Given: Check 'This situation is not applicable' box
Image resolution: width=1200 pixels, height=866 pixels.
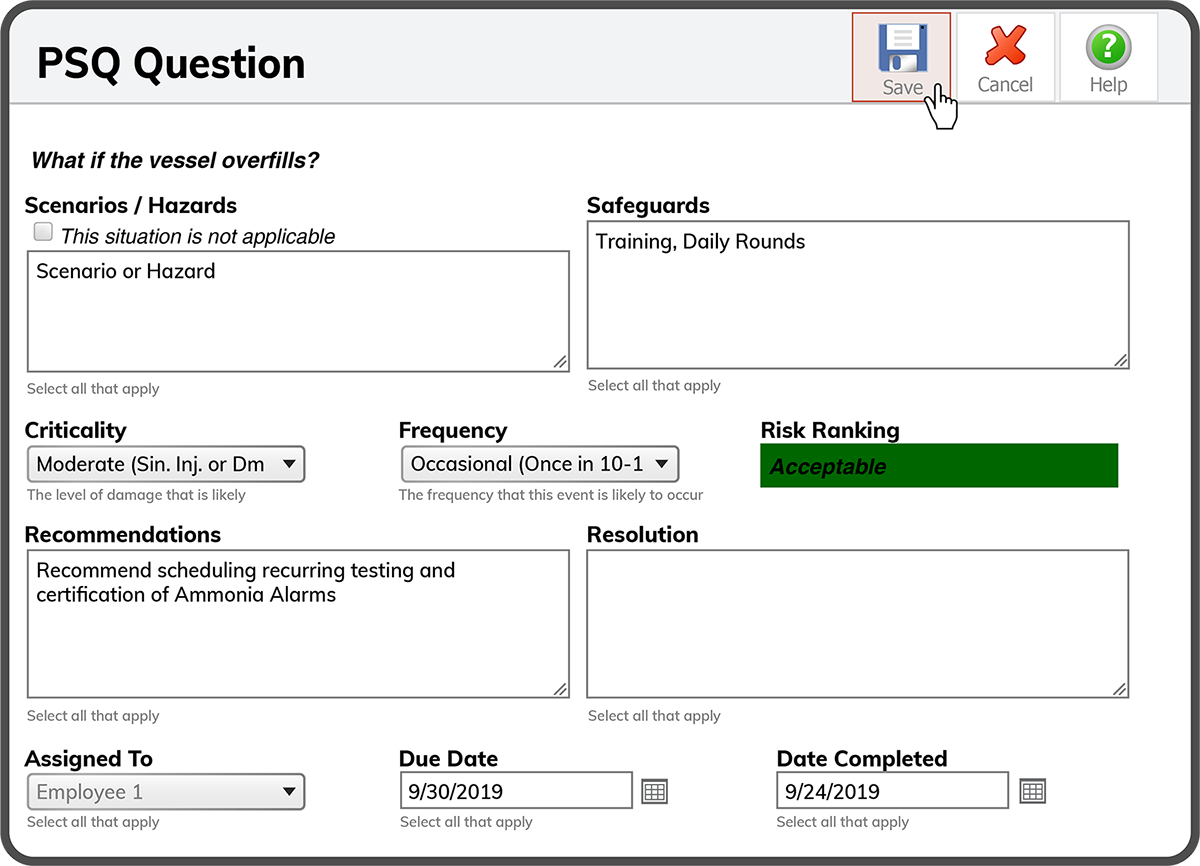Looking at the screenshot, I should pyautogui.click(x=43, y=233).
